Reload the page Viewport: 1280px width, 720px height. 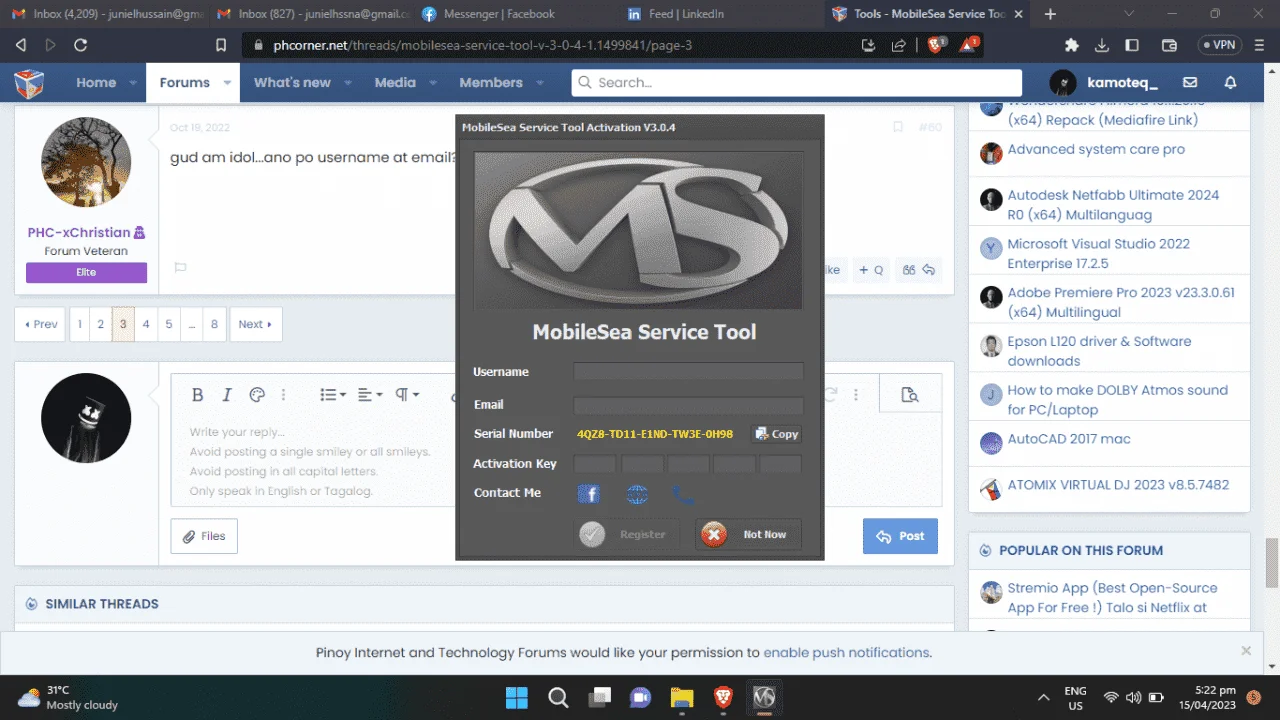click(x=81, y=45)
